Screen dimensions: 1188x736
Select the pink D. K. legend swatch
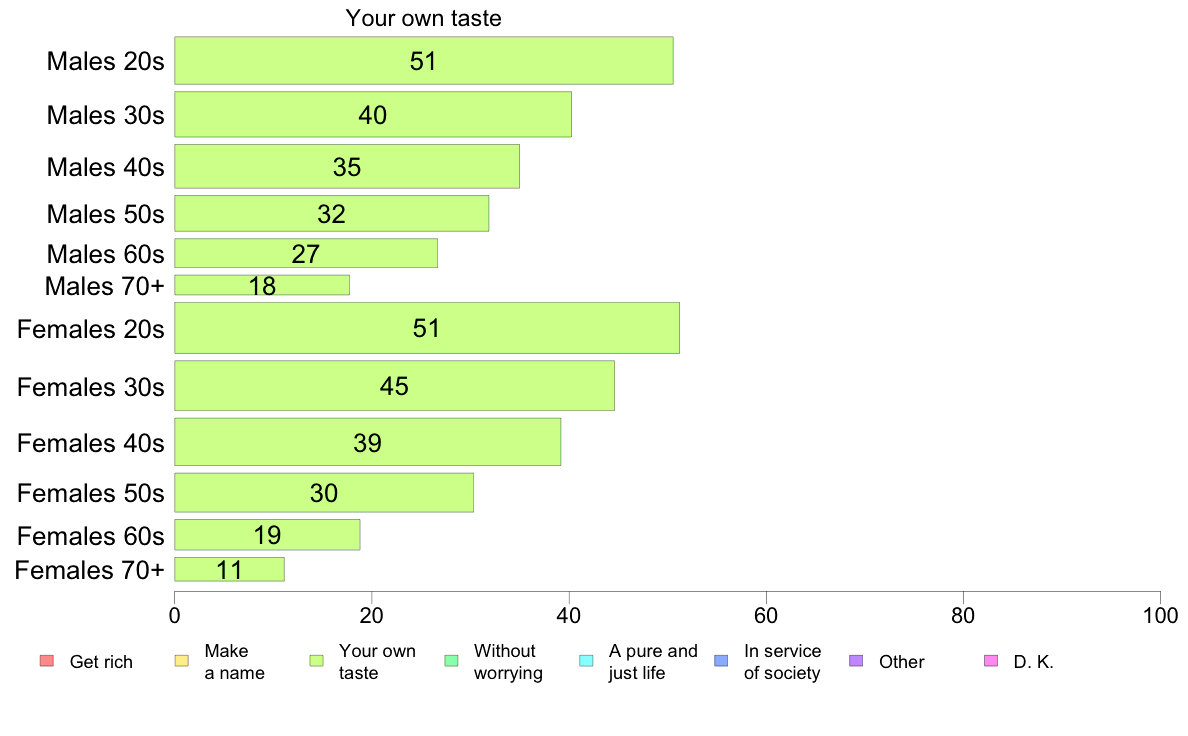[991, 661]
